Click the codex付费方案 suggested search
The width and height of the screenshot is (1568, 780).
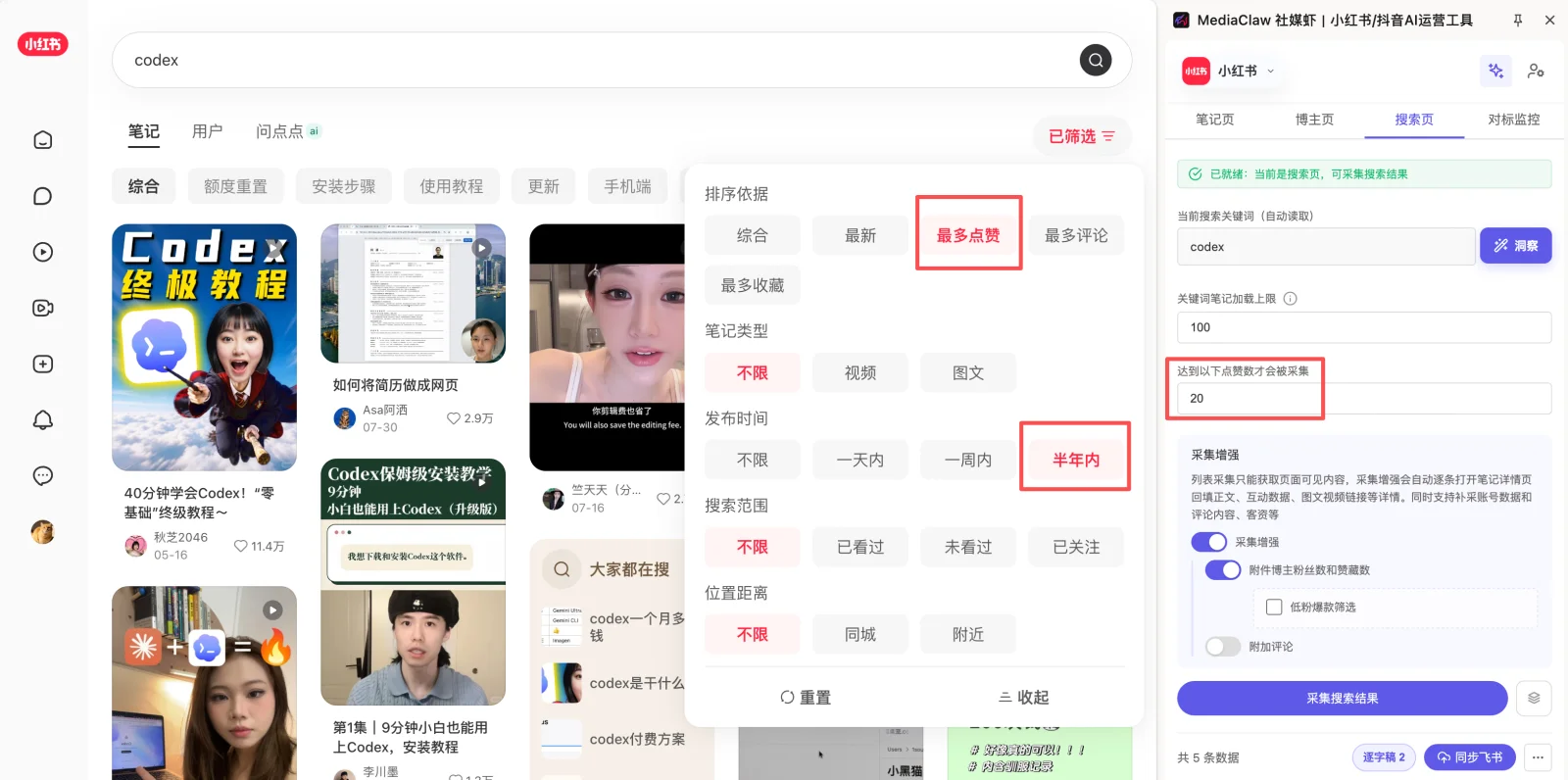coord(637,739)
